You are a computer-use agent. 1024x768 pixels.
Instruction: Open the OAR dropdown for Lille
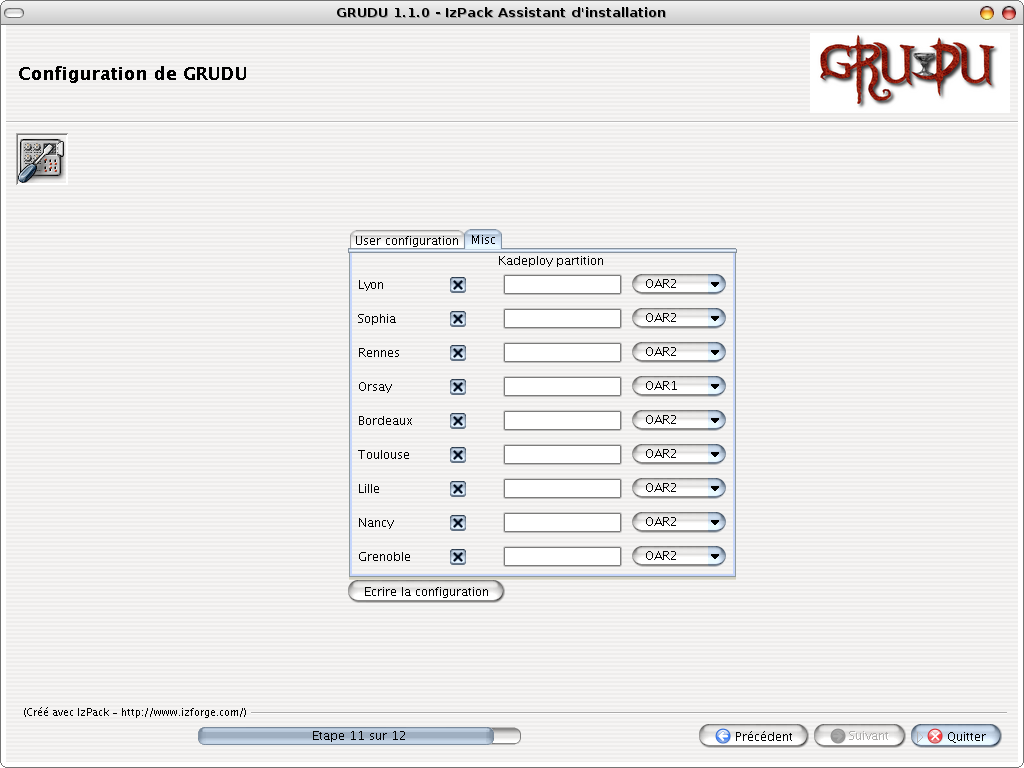tap(679, 488)
